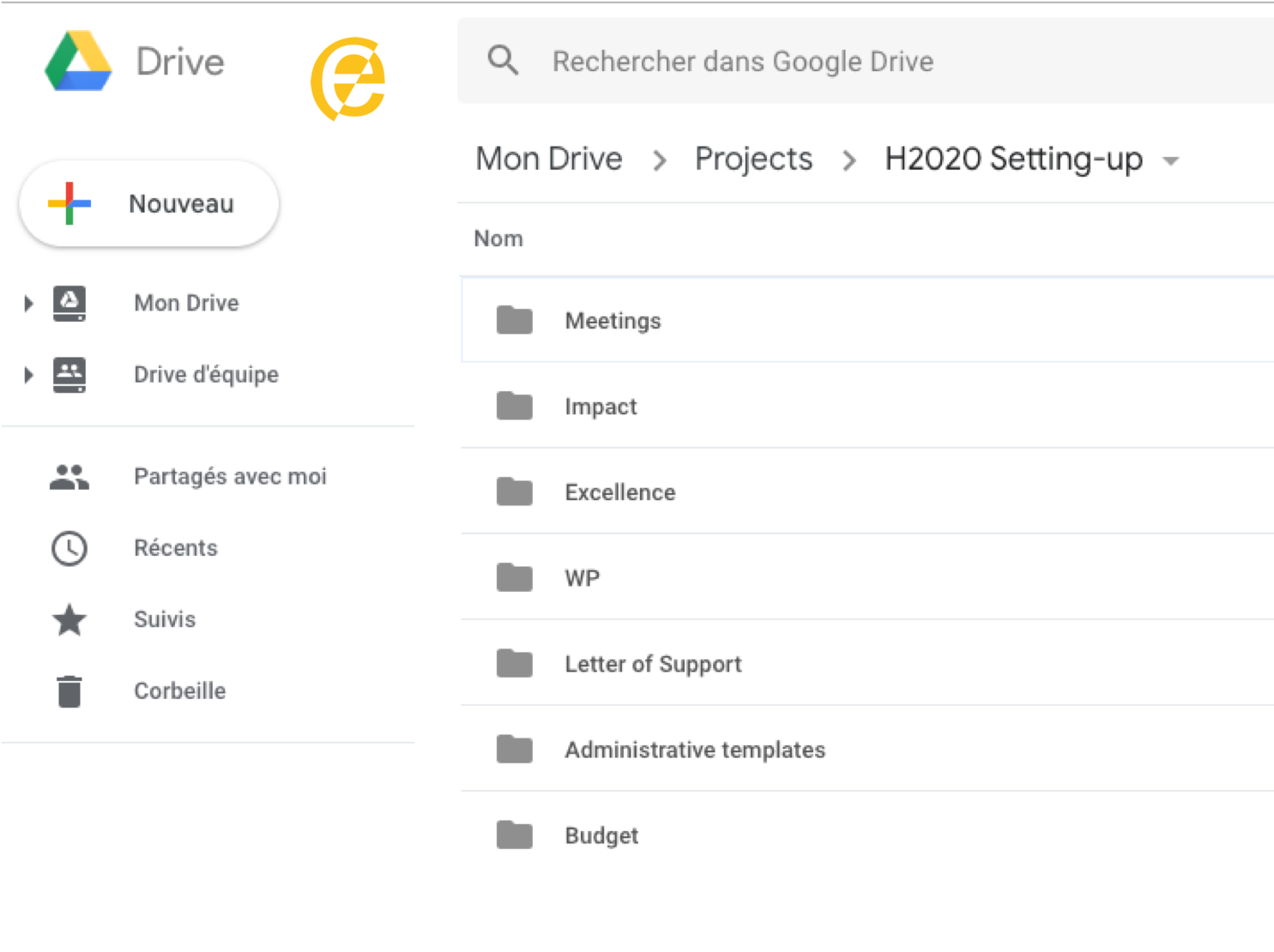This screenshot has width=1274, height=952.
Task: Open Récents via the clock icon
Action: pyautogui.click(x=69, y=548)
